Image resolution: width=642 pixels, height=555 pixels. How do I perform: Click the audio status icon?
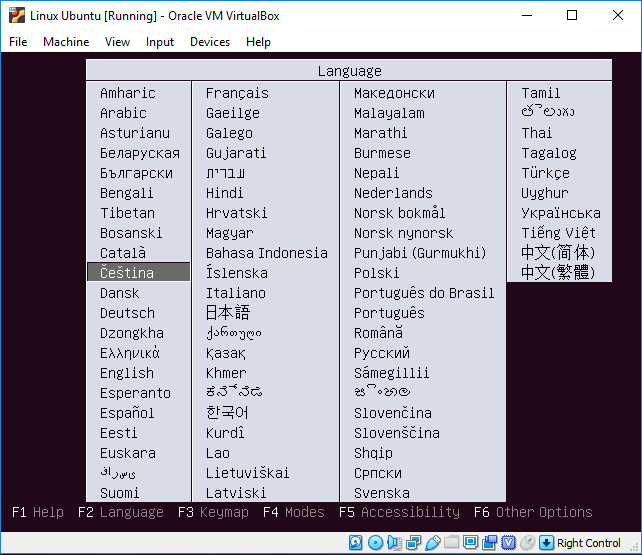(394, 543)
